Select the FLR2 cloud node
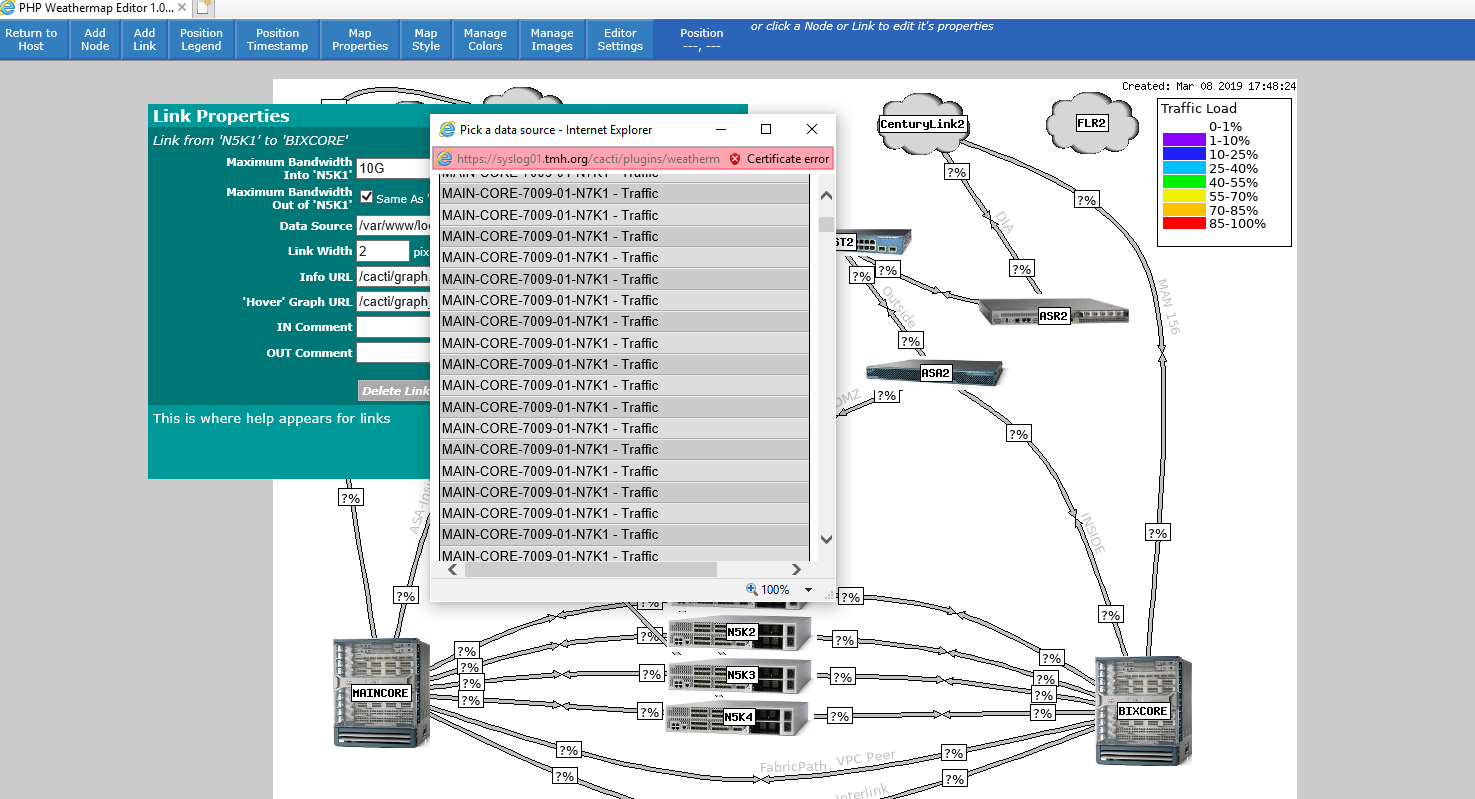This screenshot has width=1475, height=799. pos(1090,121)
